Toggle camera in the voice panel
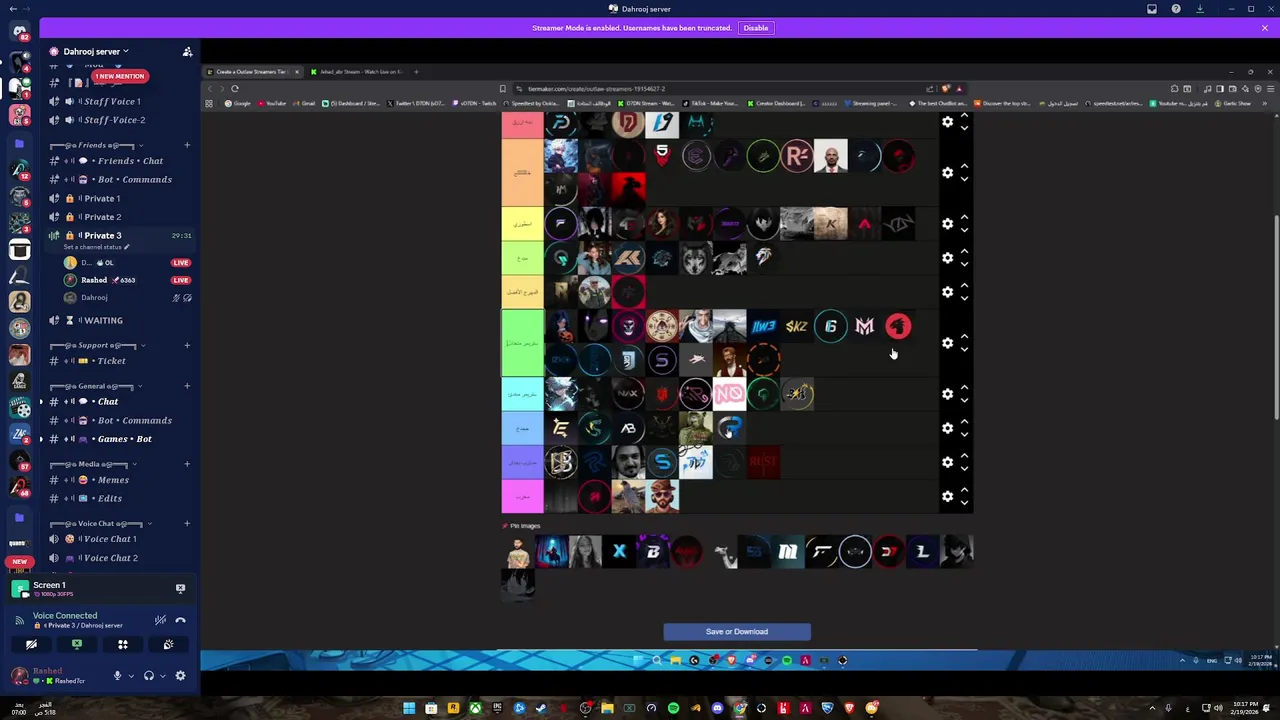 coord(31,645)
